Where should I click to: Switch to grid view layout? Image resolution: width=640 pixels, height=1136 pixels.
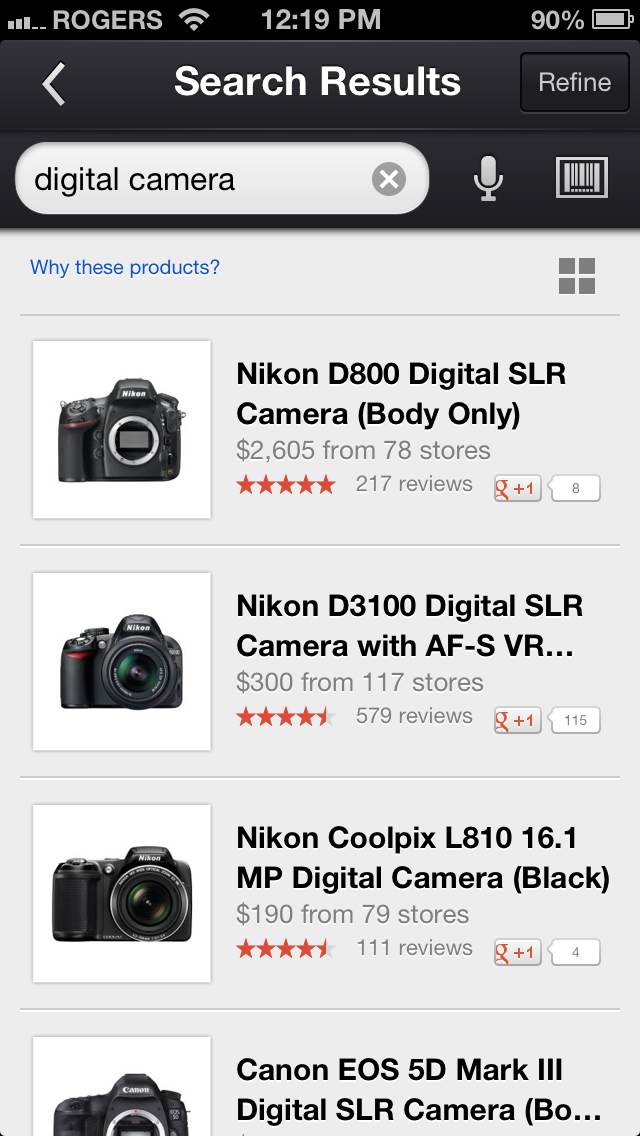click(x=577, y=276)
